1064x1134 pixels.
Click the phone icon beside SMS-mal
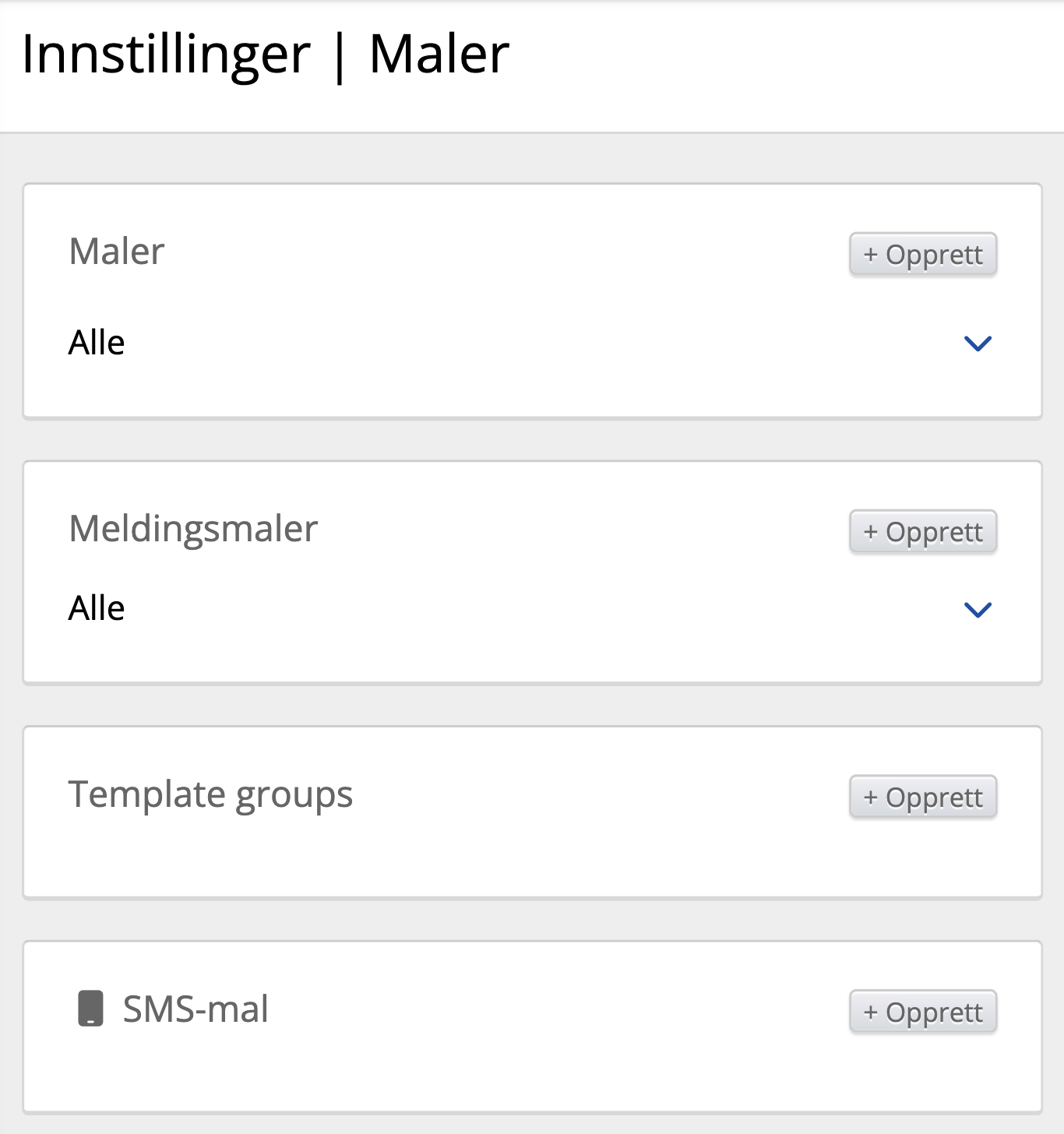pyautogui.click(x=90, y=1009)
